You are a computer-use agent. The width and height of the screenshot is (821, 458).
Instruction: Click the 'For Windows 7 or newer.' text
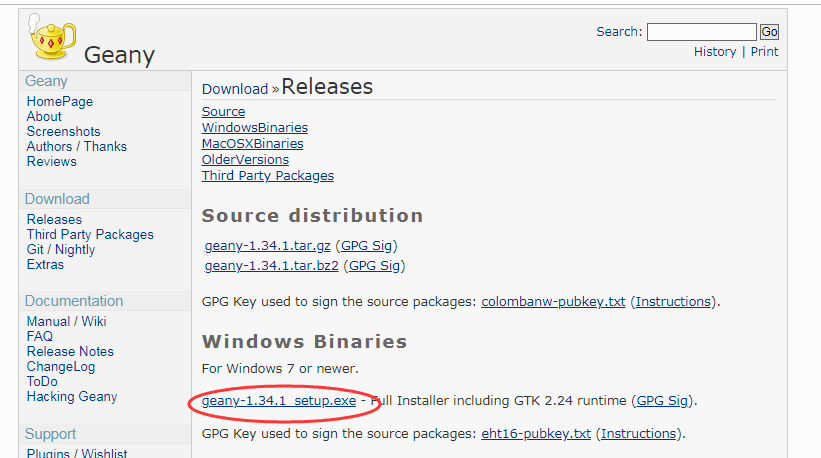click(x=280, y=368)
